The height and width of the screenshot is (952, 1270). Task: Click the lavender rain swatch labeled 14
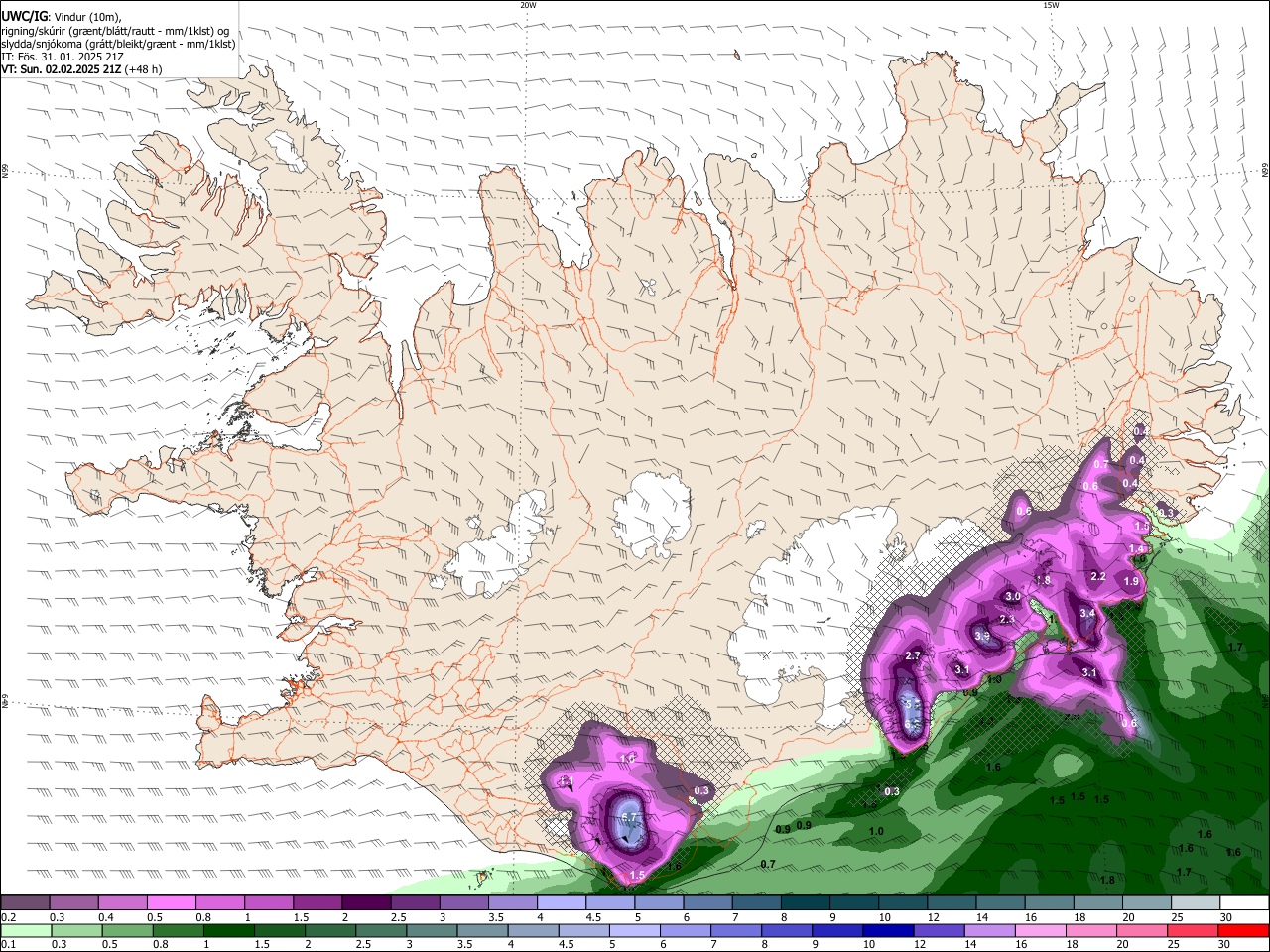pos(988,930)
